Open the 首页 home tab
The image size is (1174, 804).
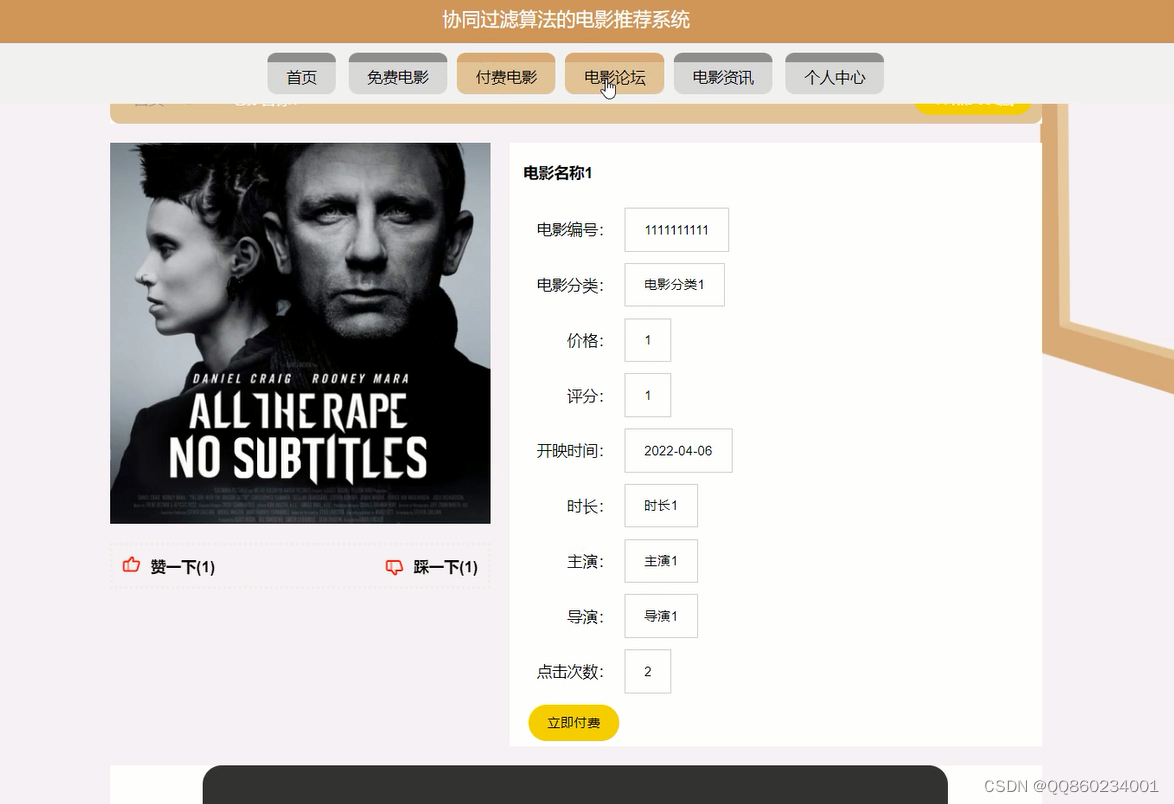pyautogui.click(x=302, y=74)
